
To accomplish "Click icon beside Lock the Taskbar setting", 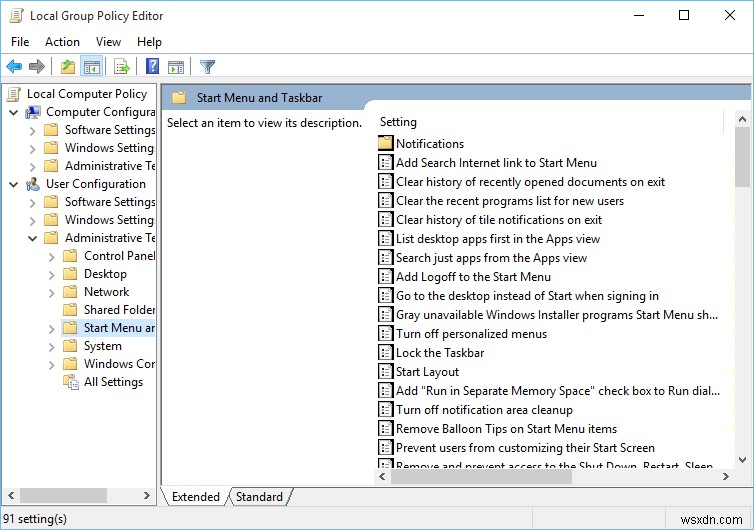I will tap(385, 353).
